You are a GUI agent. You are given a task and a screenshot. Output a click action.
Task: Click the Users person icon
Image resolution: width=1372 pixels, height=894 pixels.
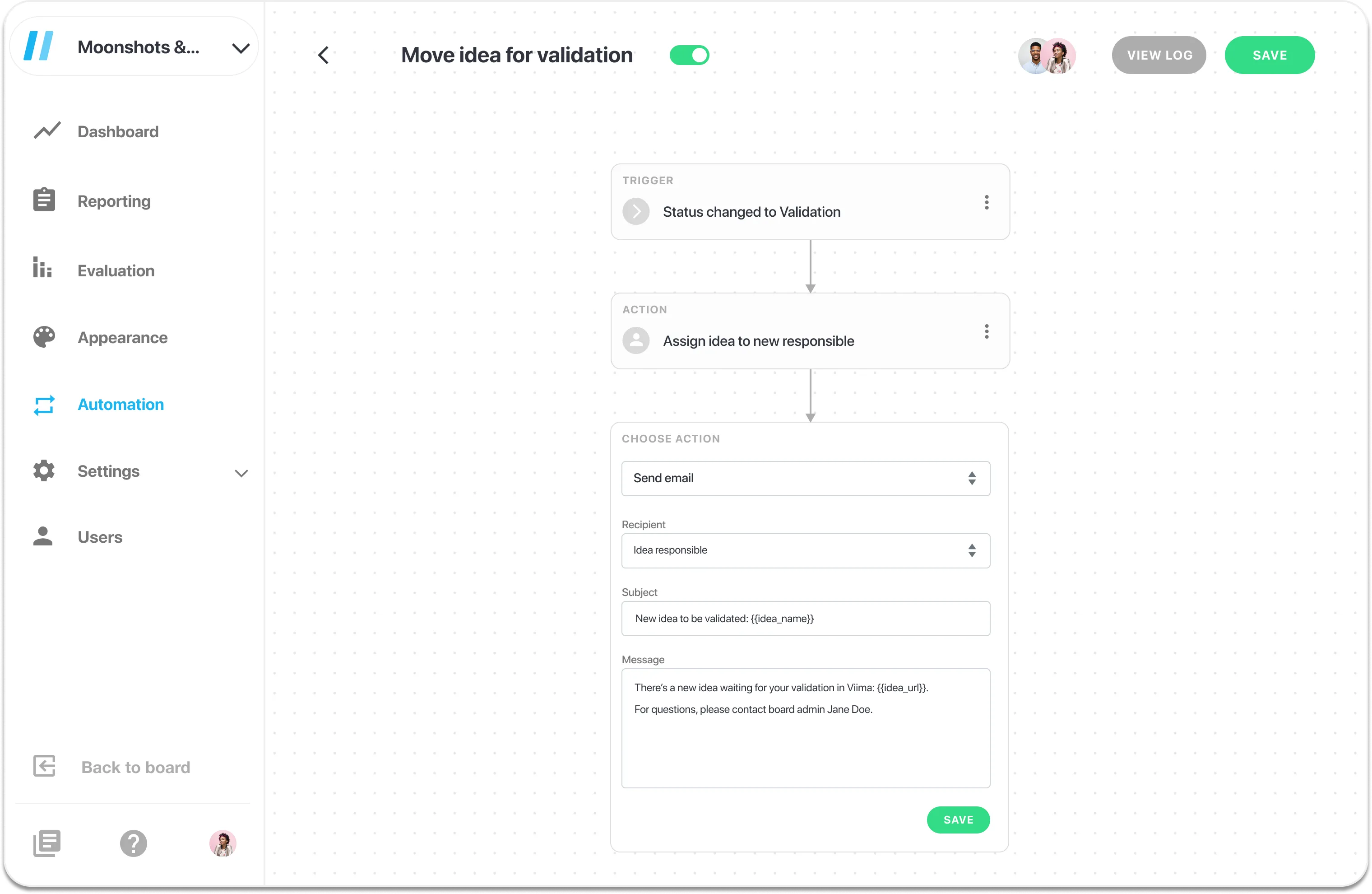pyautogui.click(x=43, y=536)
